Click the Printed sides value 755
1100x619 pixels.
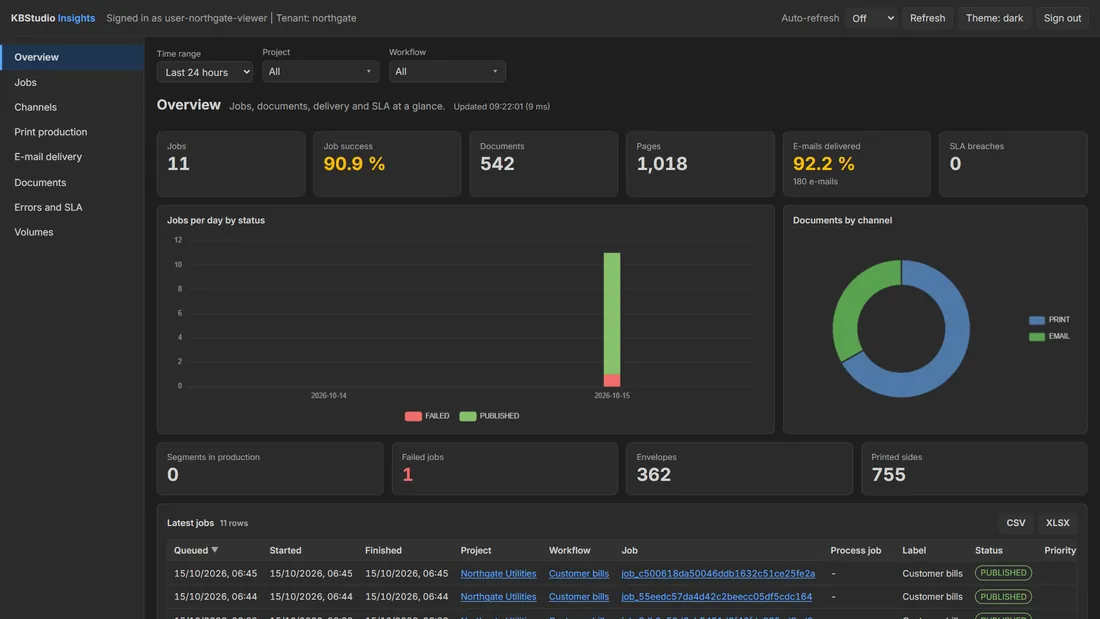(888, 474)
